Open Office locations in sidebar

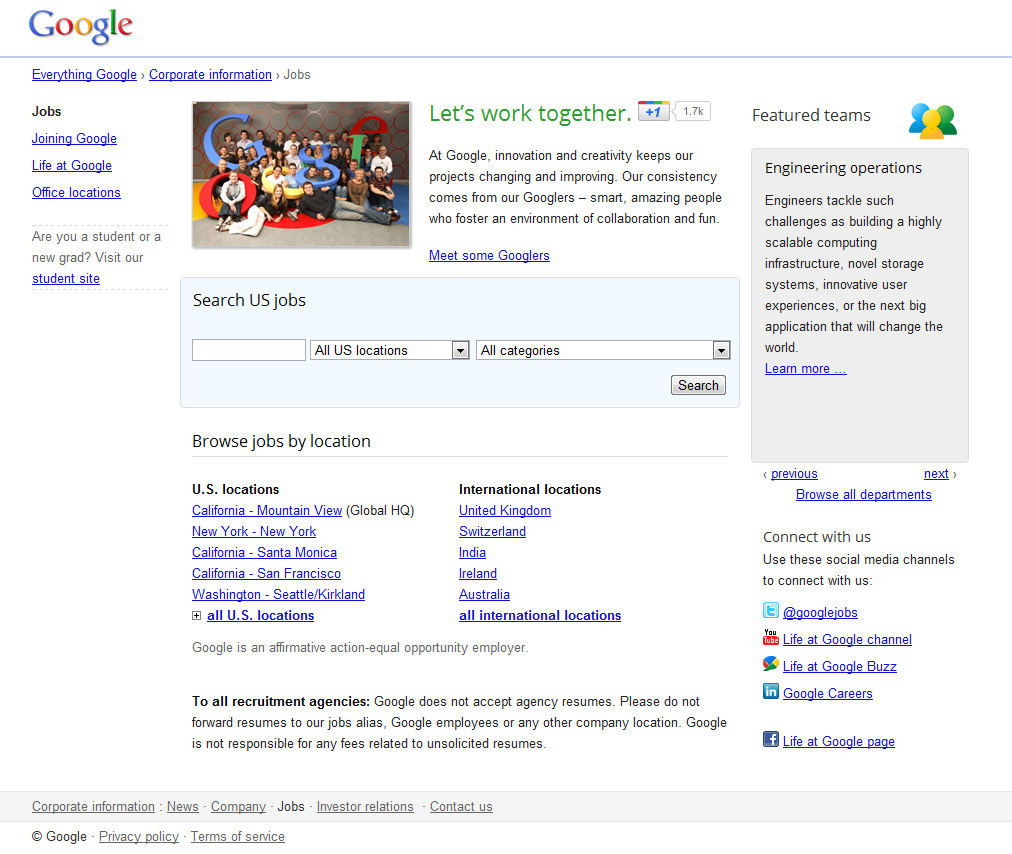[76, 193]
